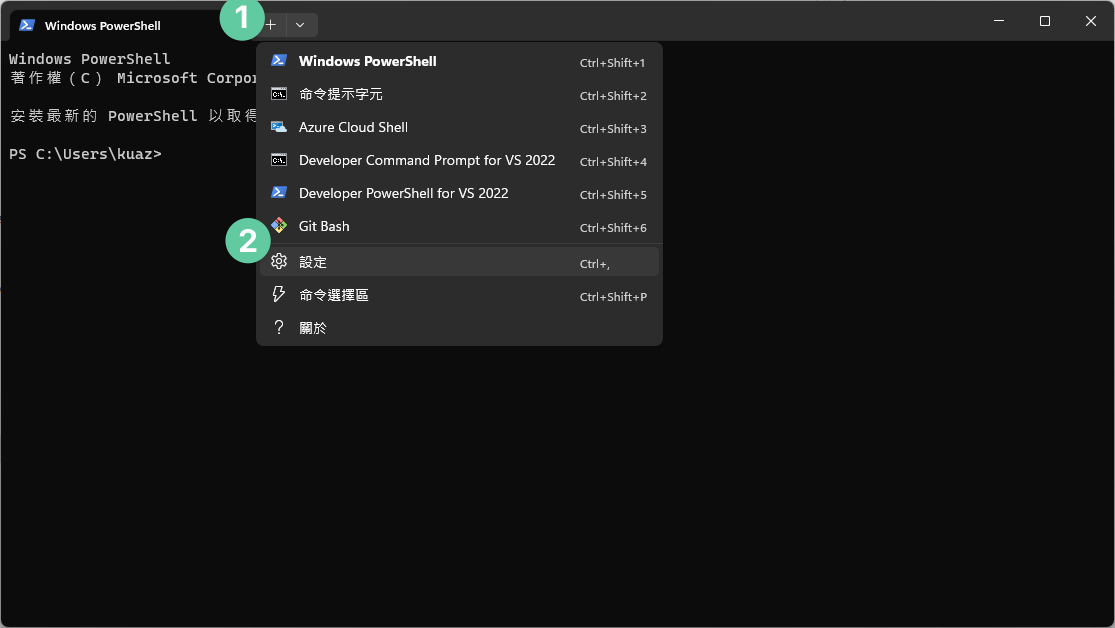
Task: Click the question mark icon beside 關於
Action: click(x=279, y=328)
